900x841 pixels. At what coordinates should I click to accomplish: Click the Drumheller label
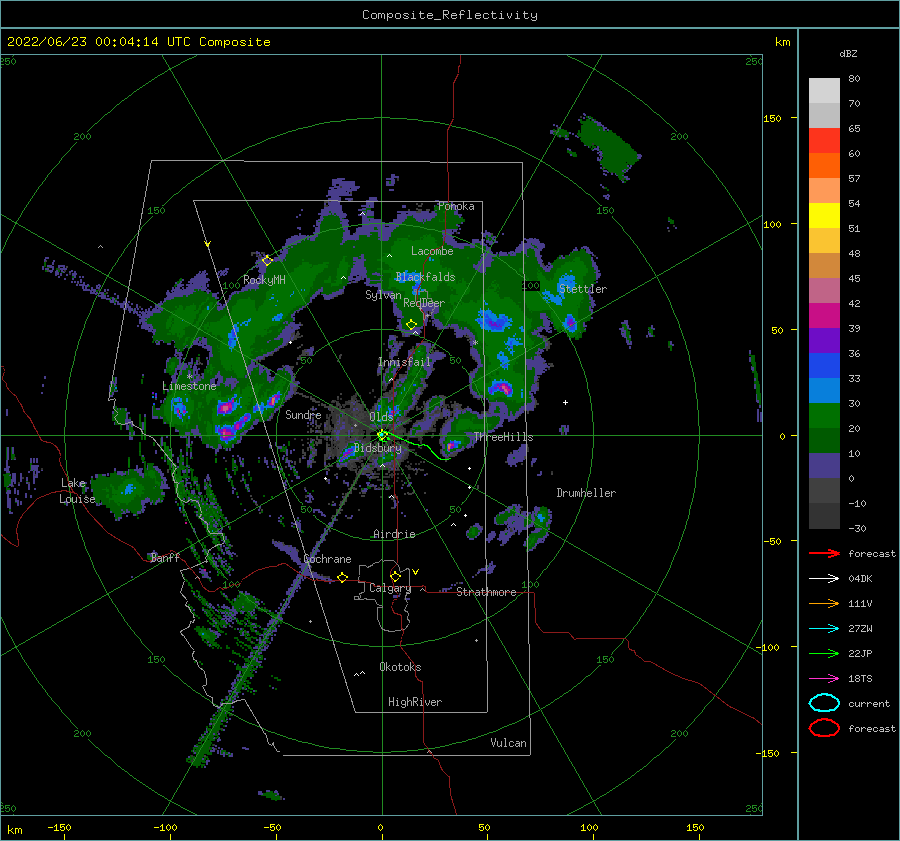586,493
